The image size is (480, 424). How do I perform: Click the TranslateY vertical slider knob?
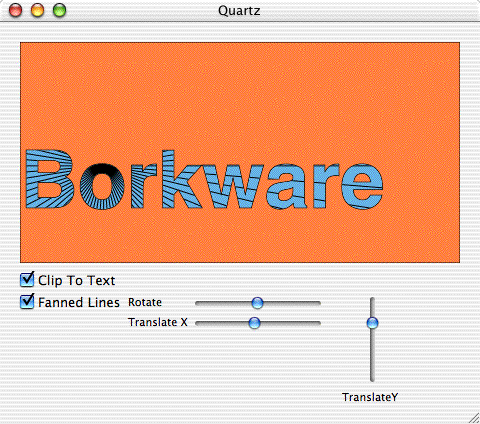point(372,323)
